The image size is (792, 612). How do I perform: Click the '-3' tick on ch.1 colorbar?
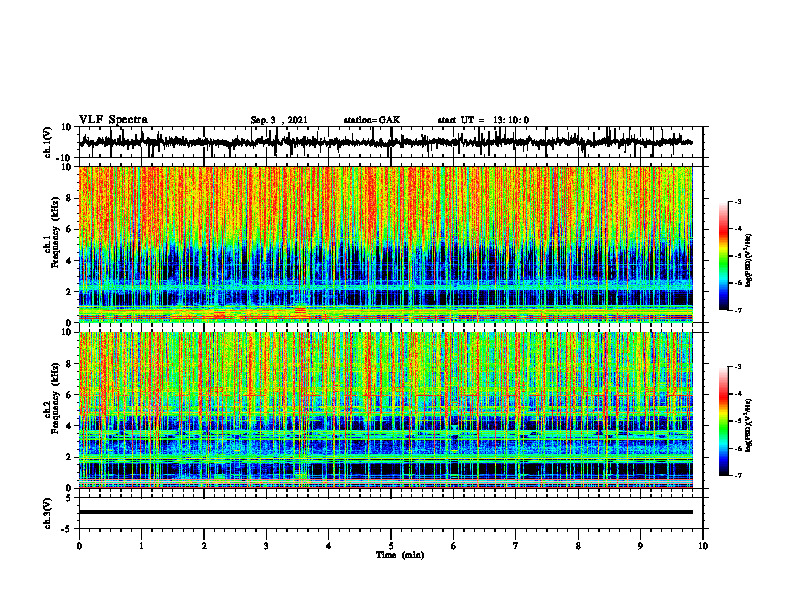[738, 201]
